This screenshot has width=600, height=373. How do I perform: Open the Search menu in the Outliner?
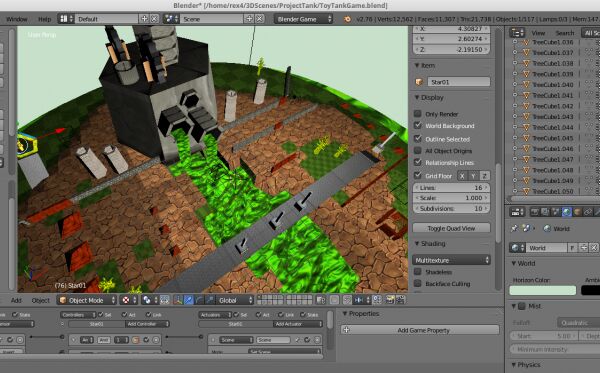pyautogui.click(x=565, y=33)
